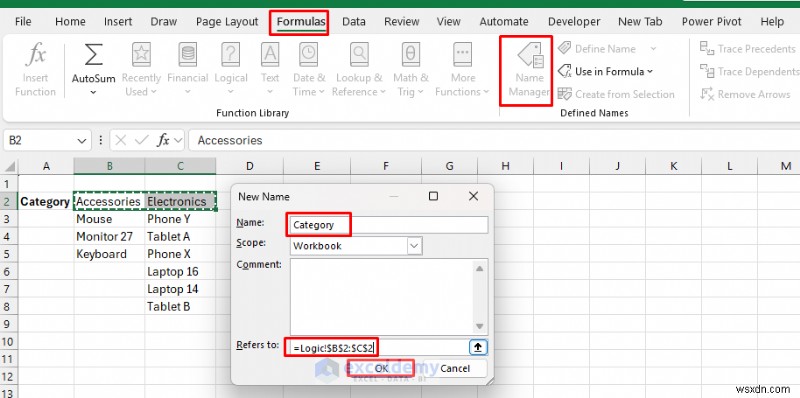Open Lookup & Reference functions
The width and height of the screenshot is (800, 398).
(359, 69)
